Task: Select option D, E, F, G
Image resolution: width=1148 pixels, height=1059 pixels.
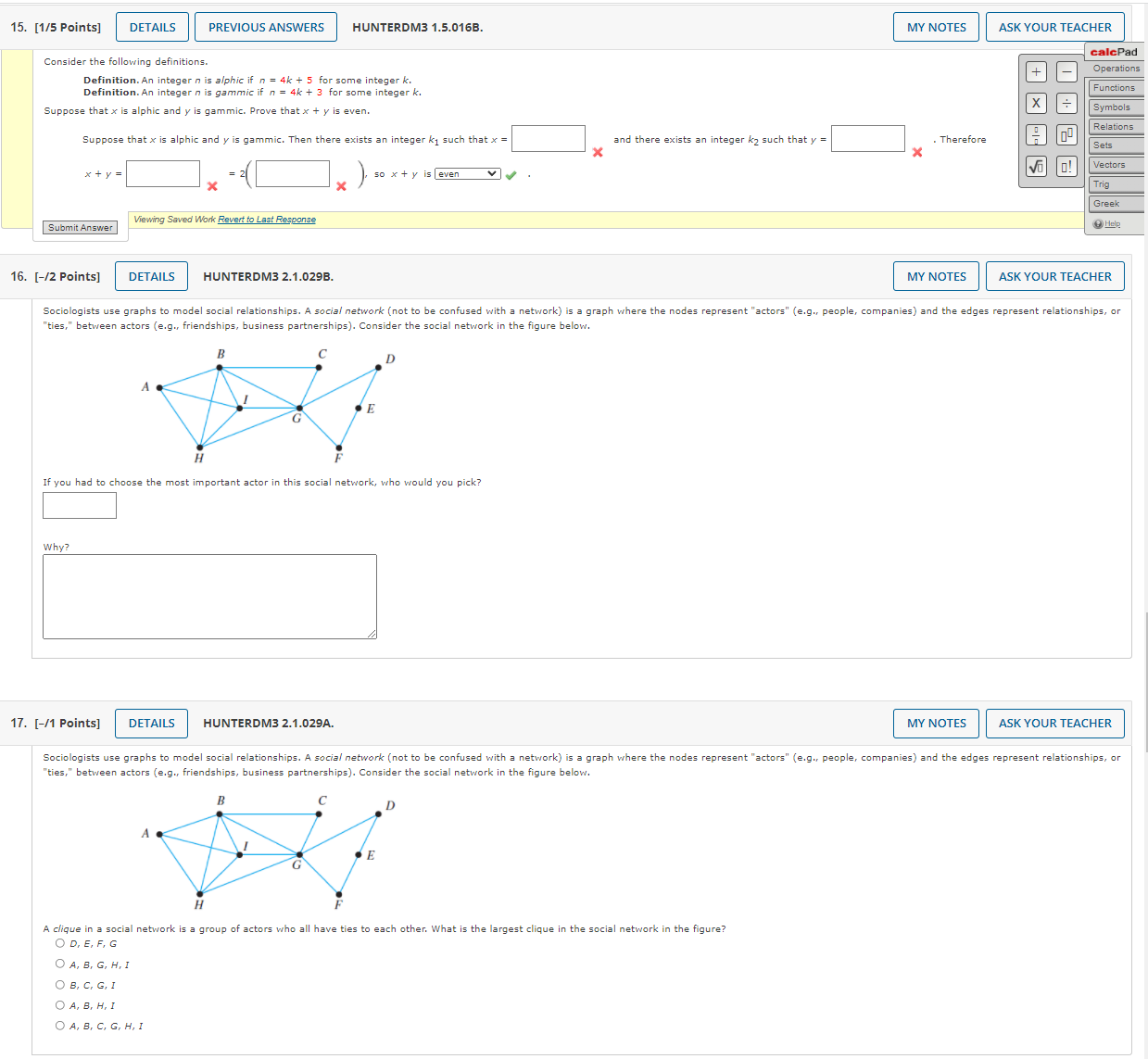Action: click(x=60, y=943)
